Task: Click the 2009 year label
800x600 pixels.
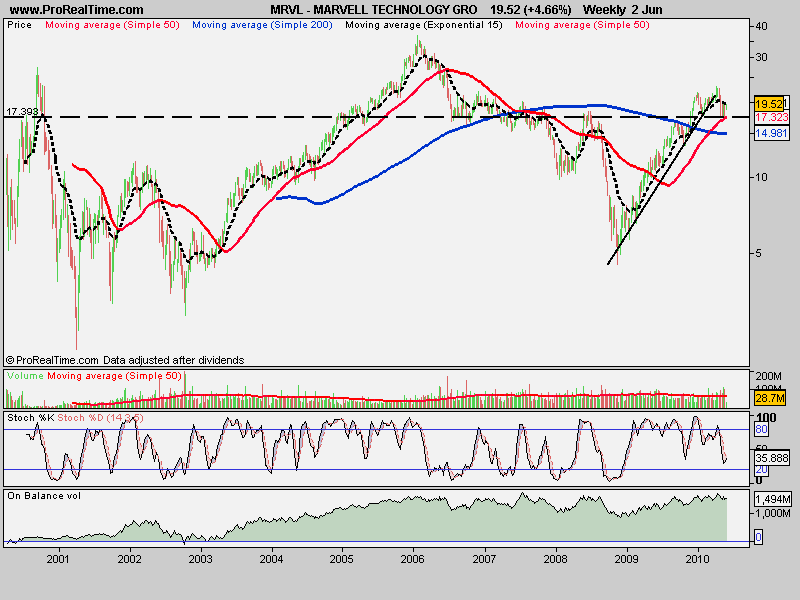Action: pyautogui.click(x=626, y=559)
